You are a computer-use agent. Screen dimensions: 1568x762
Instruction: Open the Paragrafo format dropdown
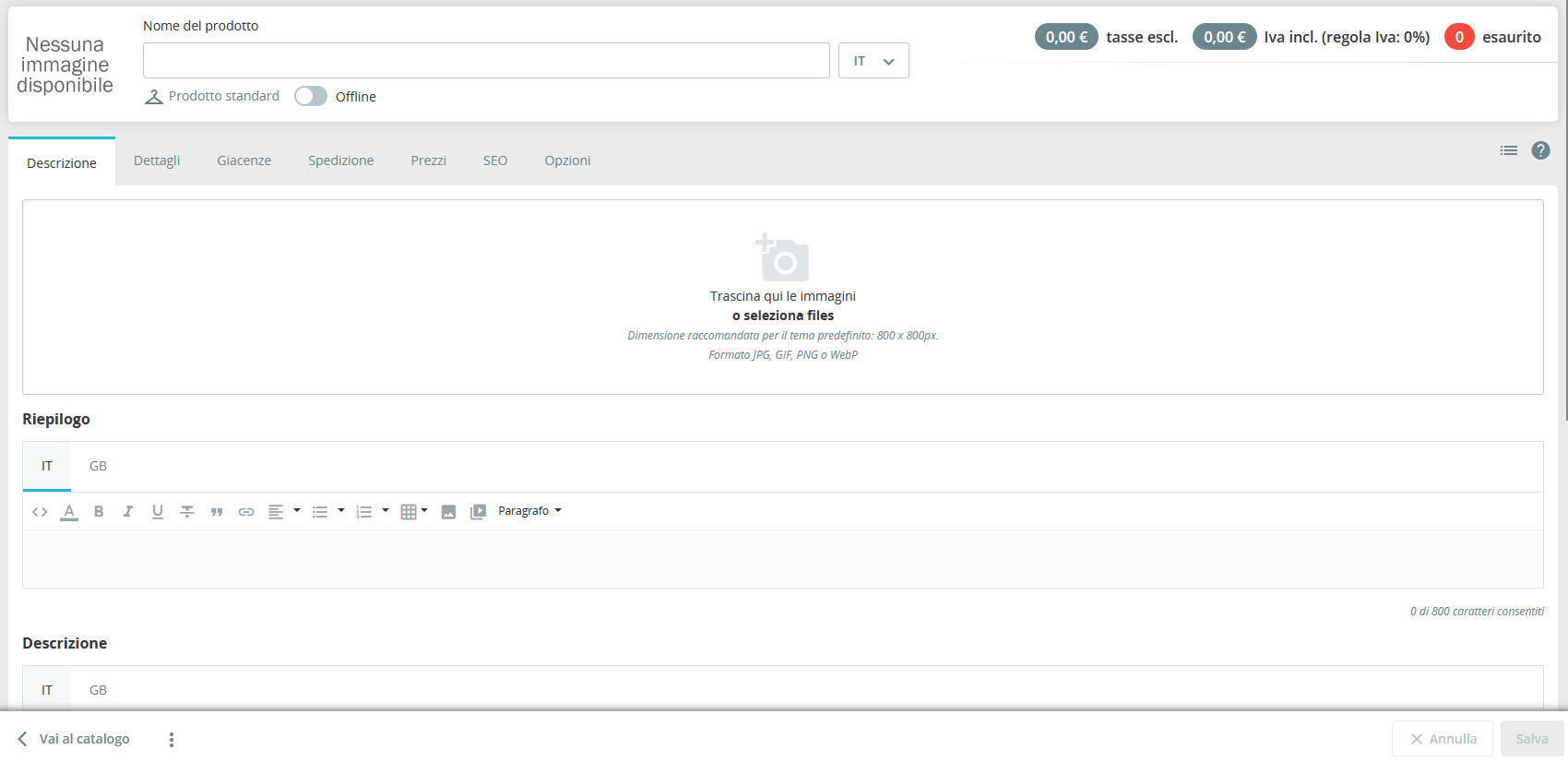coord(529,511)
